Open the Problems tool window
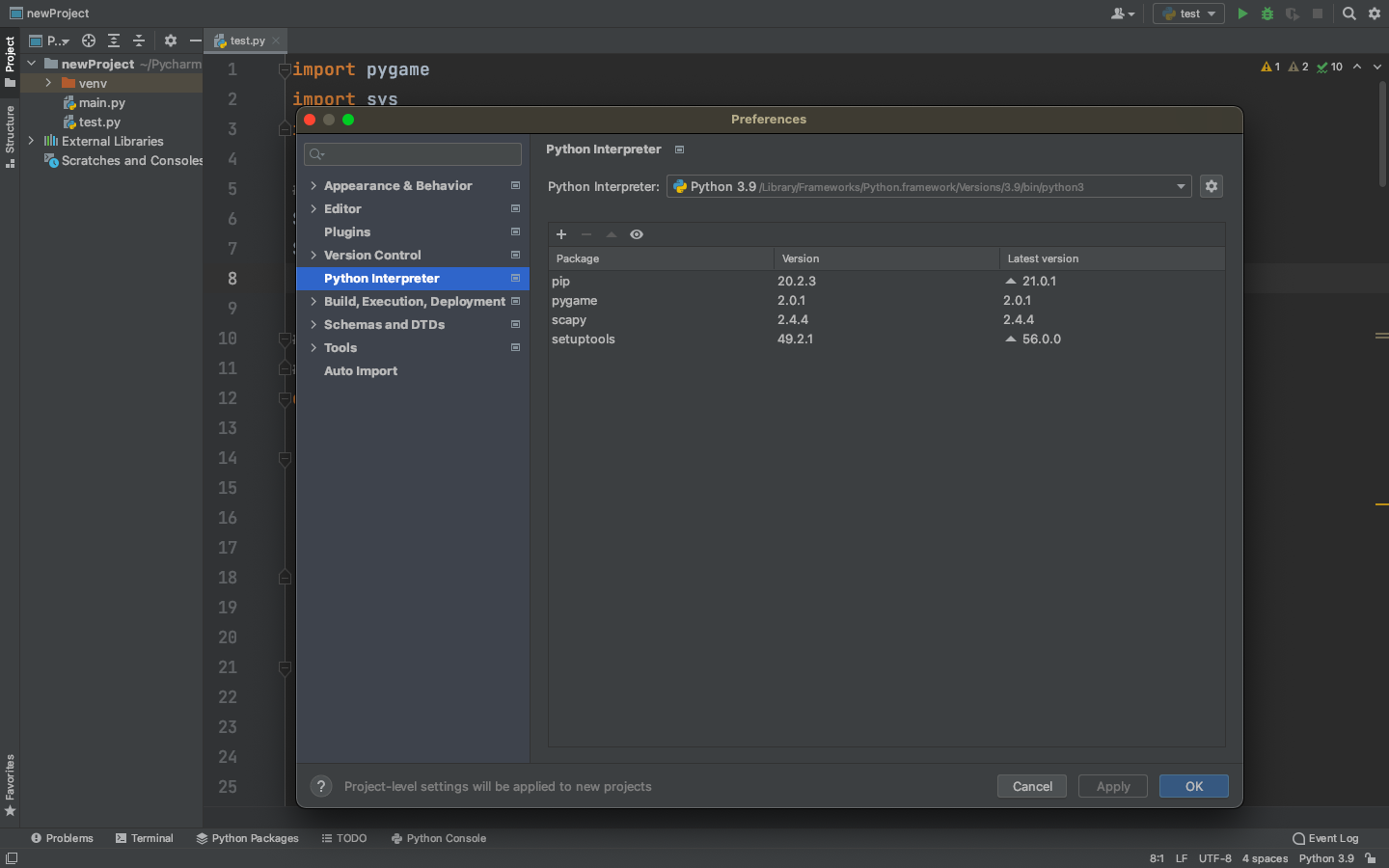Image resolution: width=1389 pixels, height=868 pixels. (62, 838)
